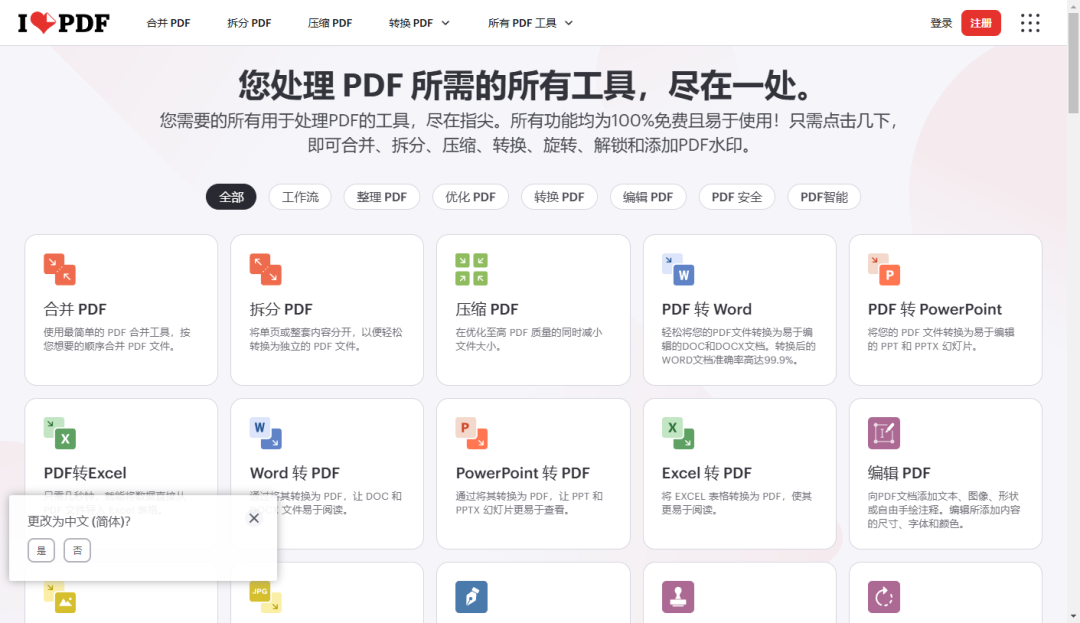The image size is (1080, 623).
Task: Open the Word 转 PDF card title
Action: (295, 473)
